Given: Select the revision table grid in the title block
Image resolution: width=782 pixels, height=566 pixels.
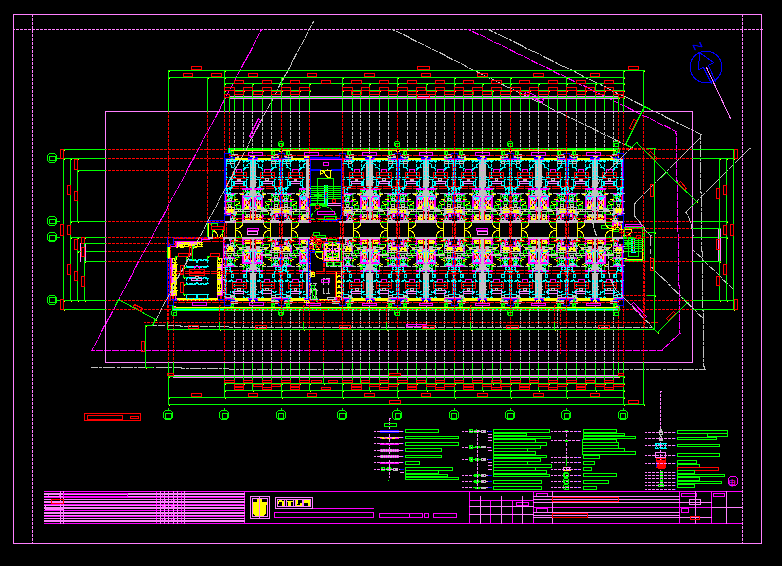Looking at the screenshot, I should click(501, 508).
